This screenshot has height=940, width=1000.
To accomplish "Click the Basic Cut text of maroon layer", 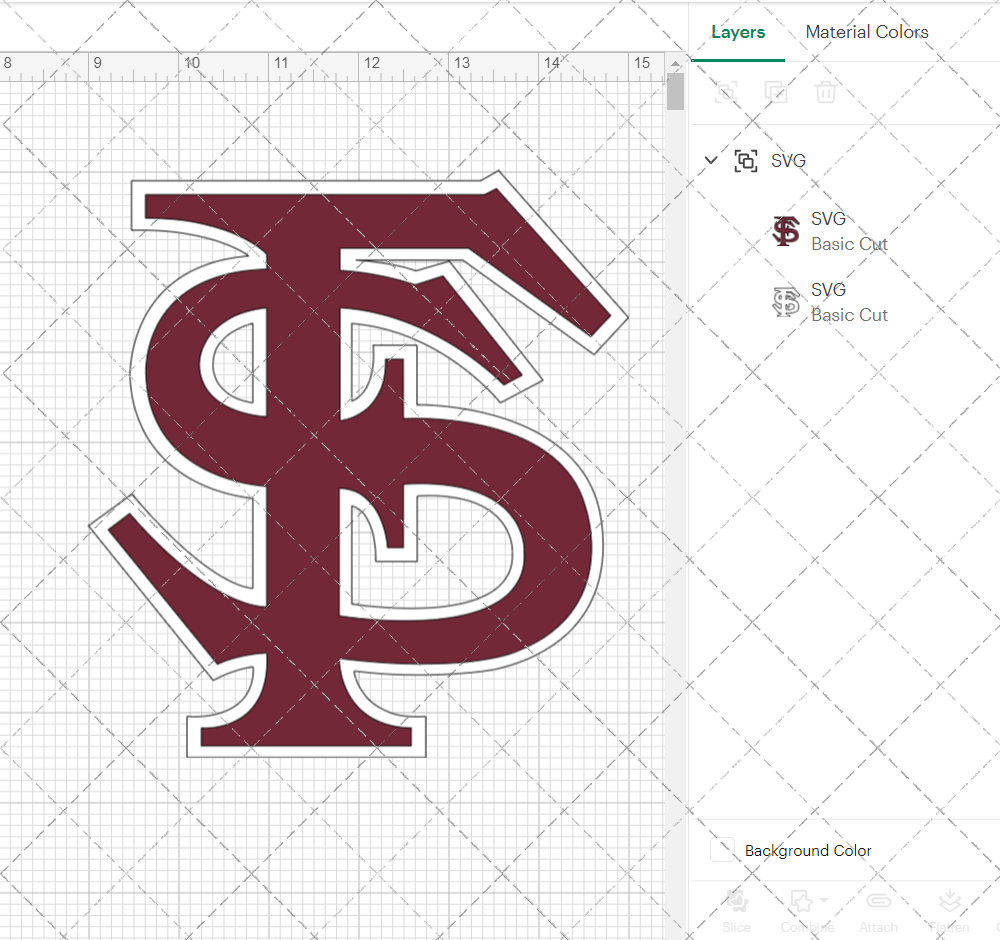I will [849, 244].
